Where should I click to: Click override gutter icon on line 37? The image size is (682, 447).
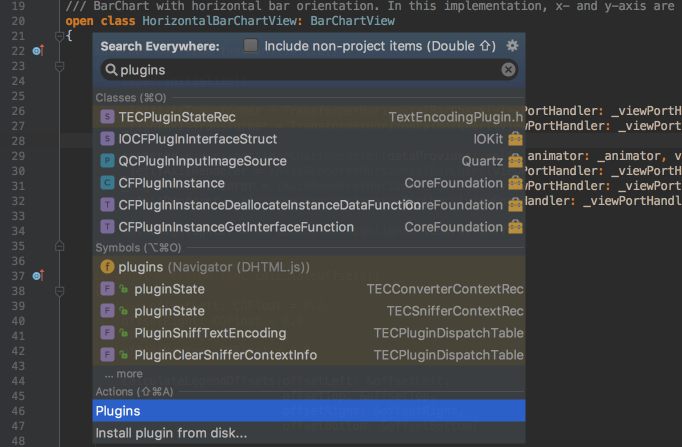(38, 276)
